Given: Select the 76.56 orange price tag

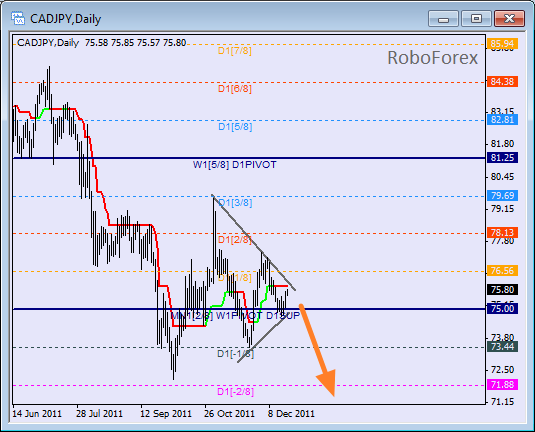Looking at the screenshot, I should pyautogui.click(x=503, y=271).
